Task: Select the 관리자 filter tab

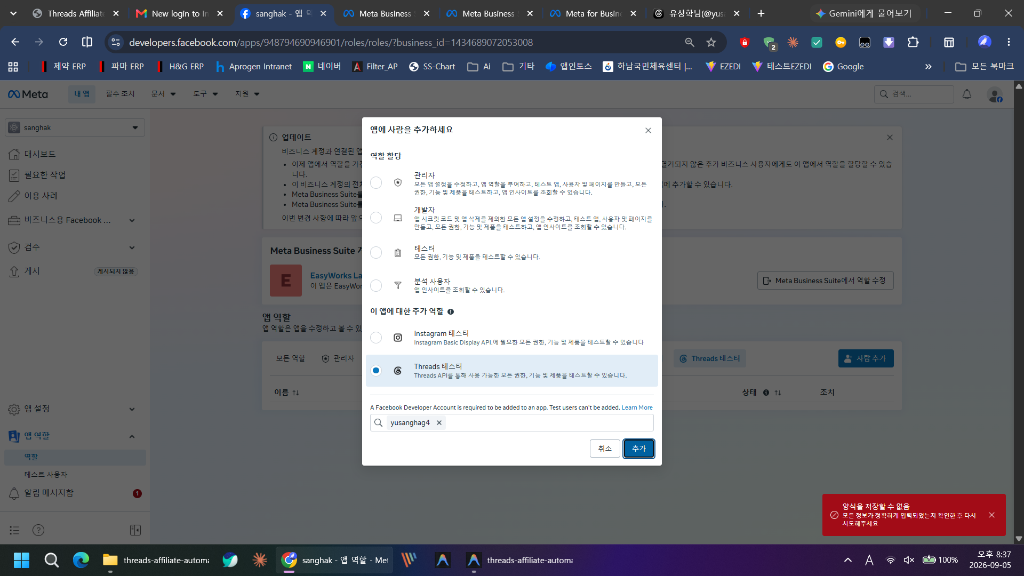Action: pos(338,359)
